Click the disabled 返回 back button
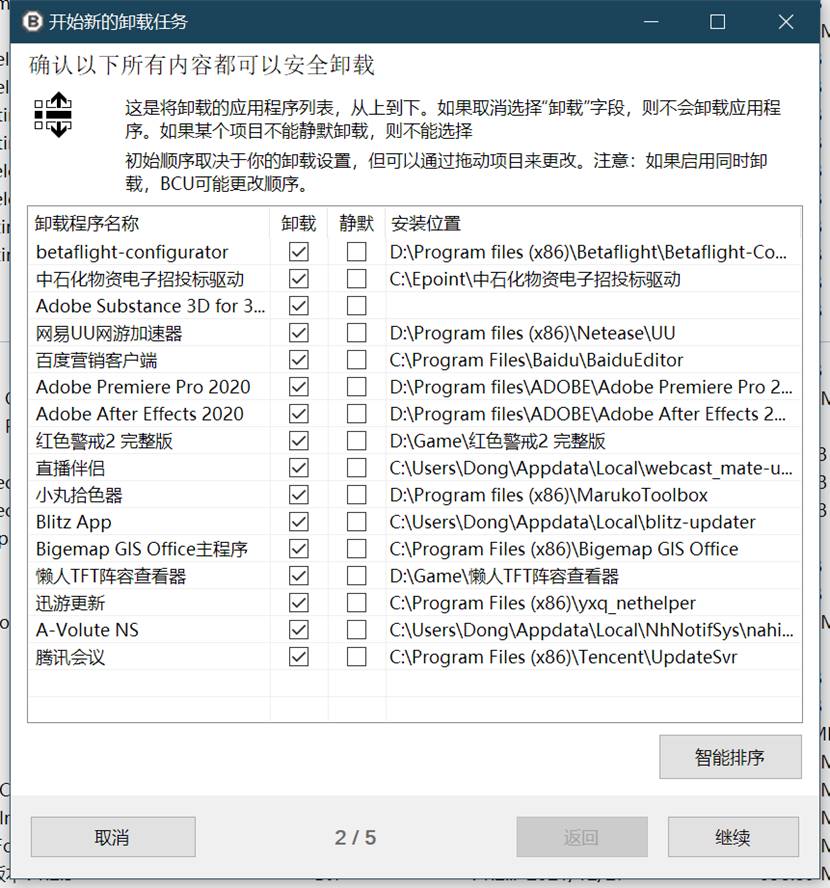Viewport: 830px width, 888px height. pos(581,837)
